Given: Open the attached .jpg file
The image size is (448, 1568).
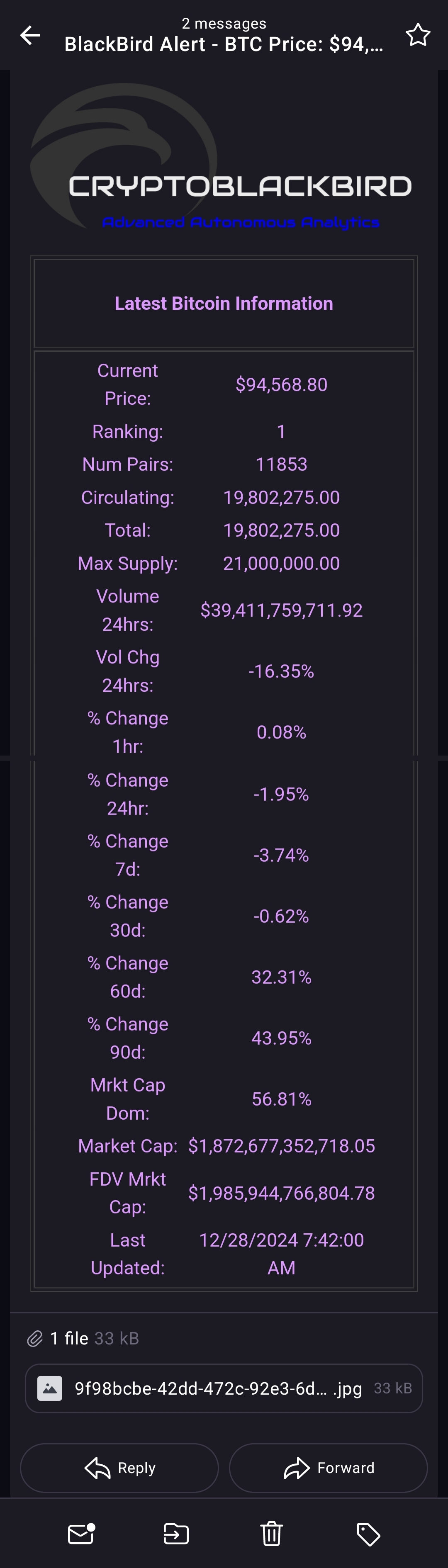Looking at the screenshot, I should click(x=224, y=1388).
